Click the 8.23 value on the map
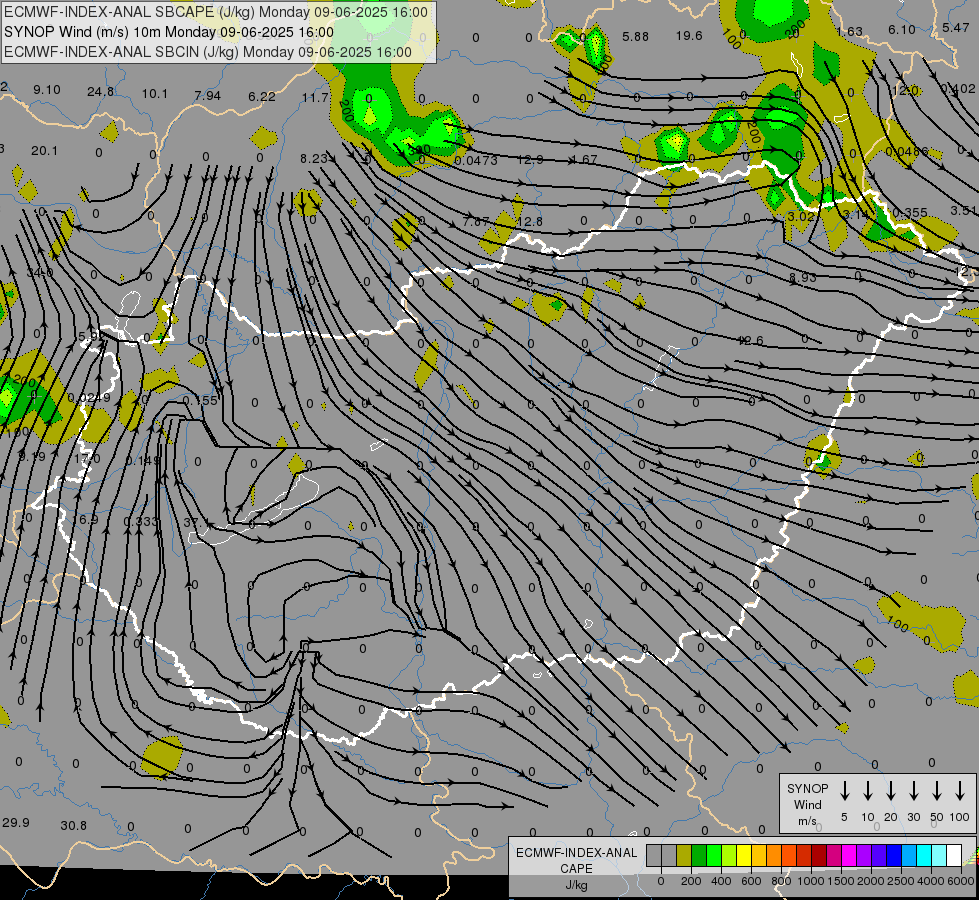The width and height of the screenshot is (979, 900). point(314,159)
